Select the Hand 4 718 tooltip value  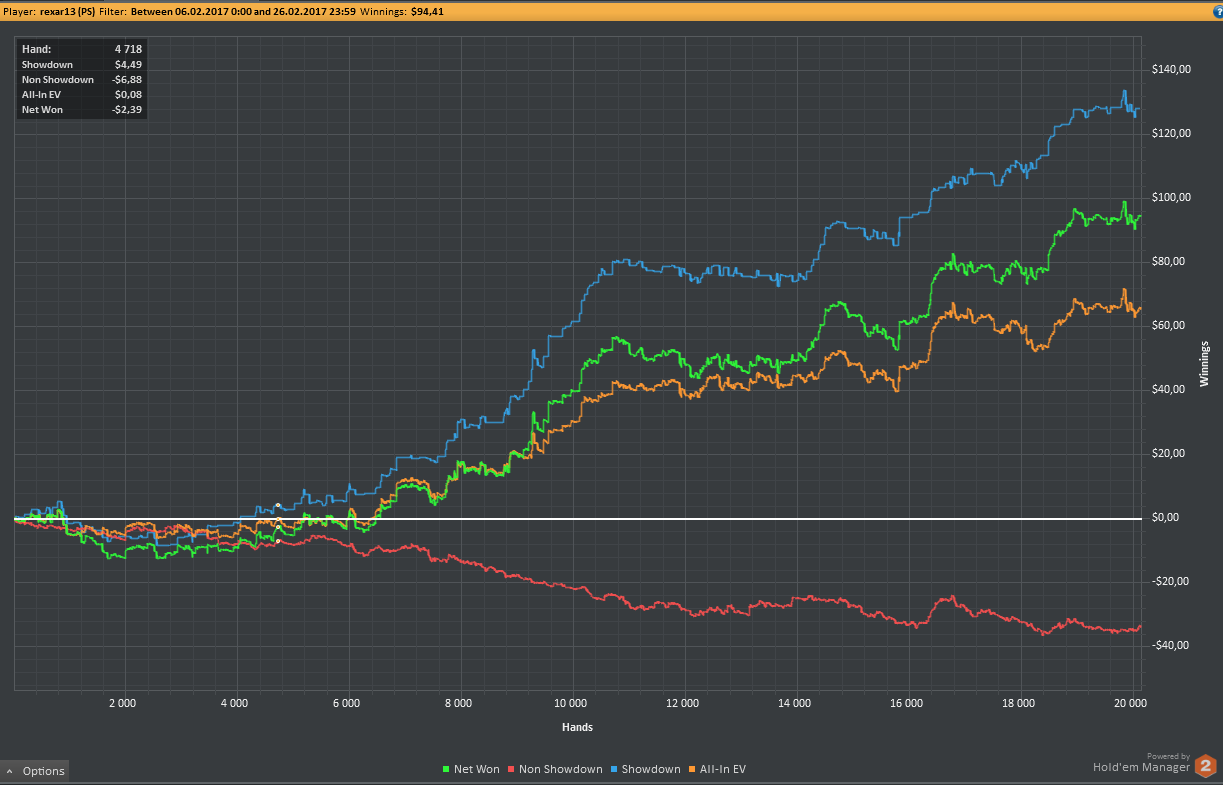127,48
